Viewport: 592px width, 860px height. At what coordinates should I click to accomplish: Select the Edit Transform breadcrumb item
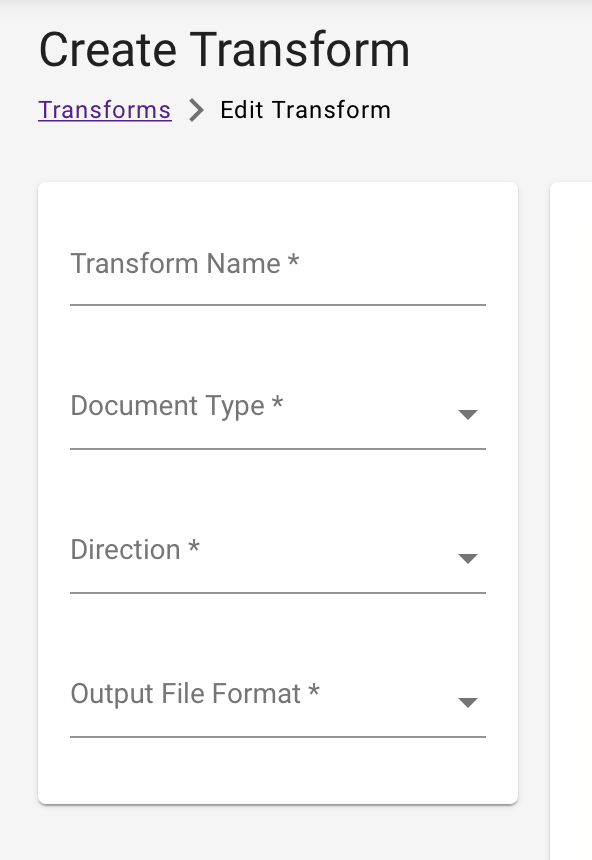click(305, 110)
